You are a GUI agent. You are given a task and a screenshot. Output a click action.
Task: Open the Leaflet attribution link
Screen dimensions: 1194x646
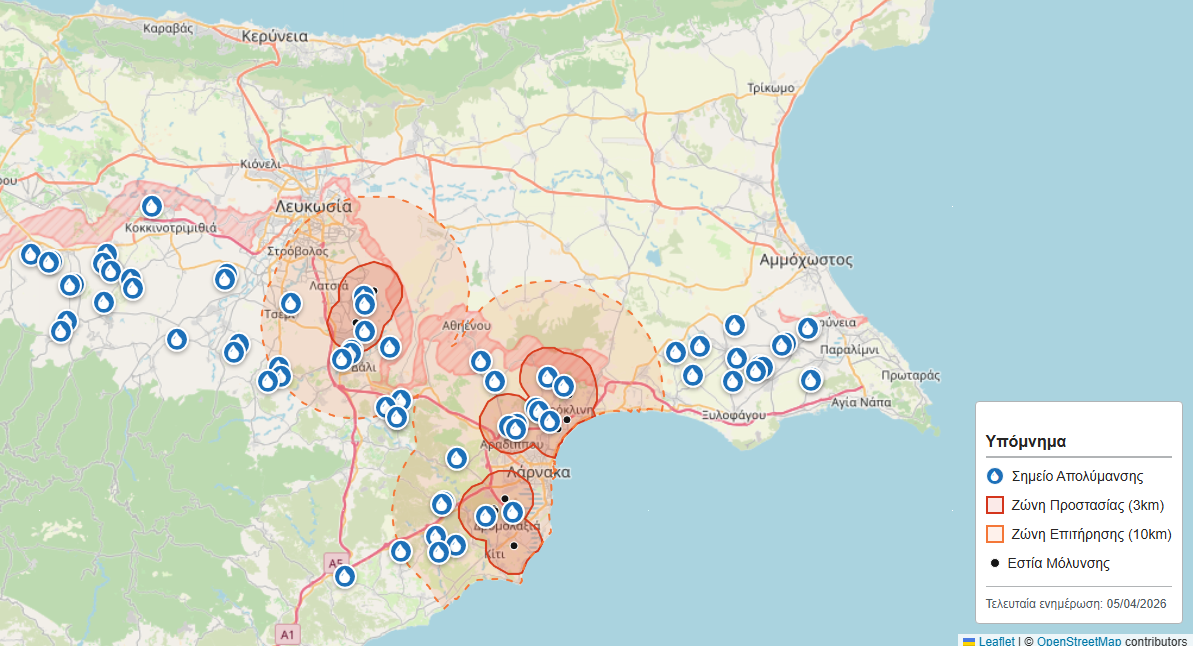pyautogui.click(x=996, y=641)
